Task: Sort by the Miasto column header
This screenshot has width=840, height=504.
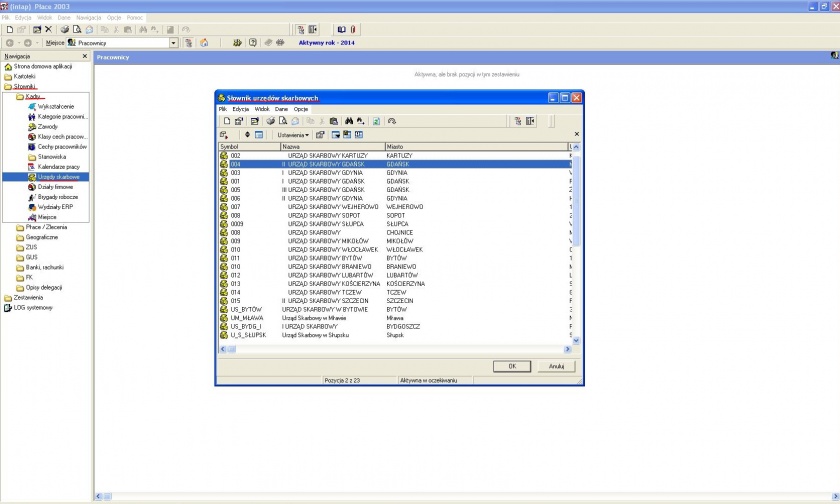Action: tap(476, 147)
